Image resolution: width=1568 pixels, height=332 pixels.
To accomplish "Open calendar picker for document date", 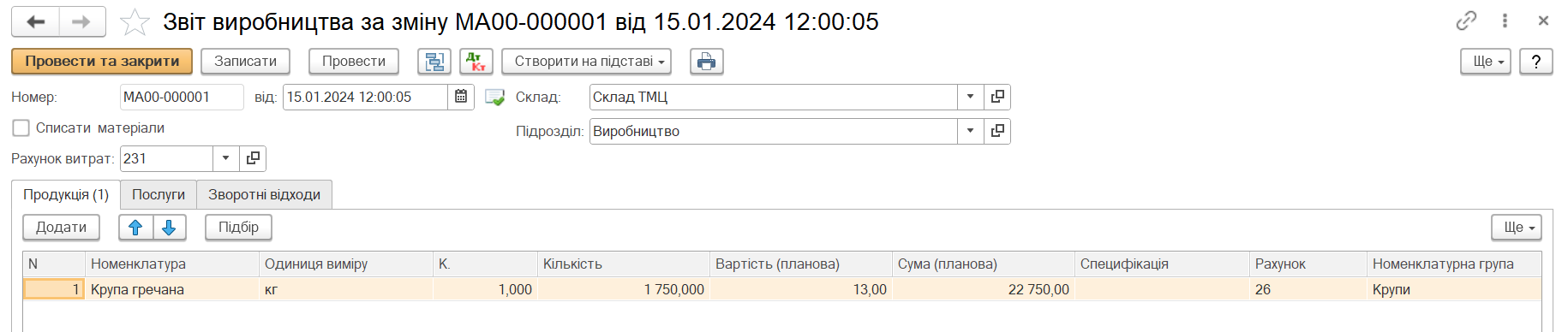I will click(x=461, y=97).
